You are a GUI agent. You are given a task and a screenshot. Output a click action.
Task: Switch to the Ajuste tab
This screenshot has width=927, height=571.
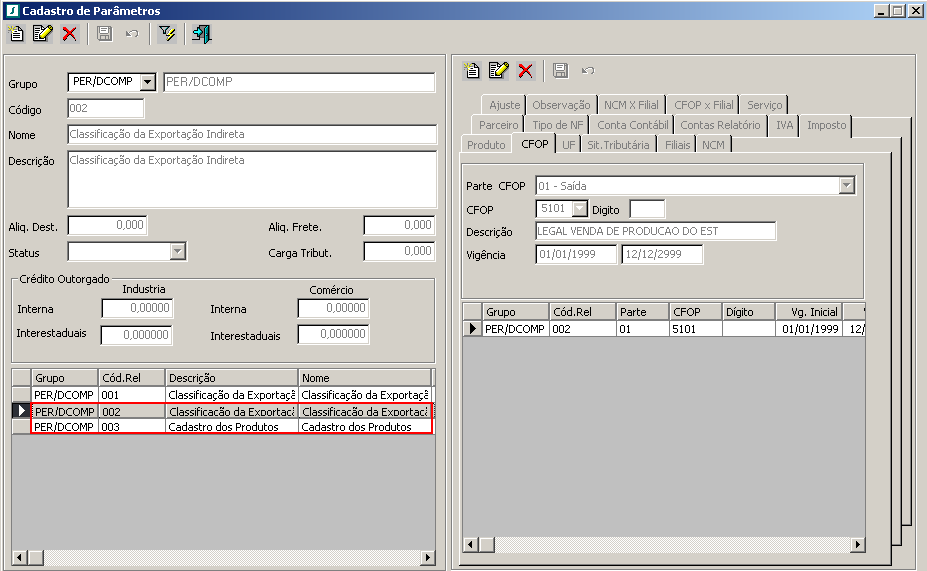[504, 105]
